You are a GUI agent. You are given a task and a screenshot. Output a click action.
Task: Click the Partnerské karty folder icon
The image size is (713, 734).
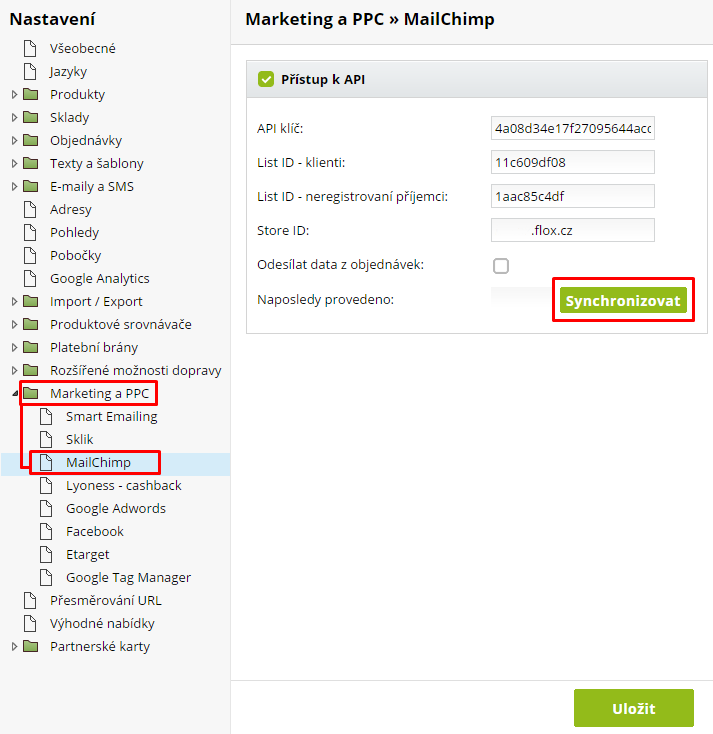click(x=31, y=647)
